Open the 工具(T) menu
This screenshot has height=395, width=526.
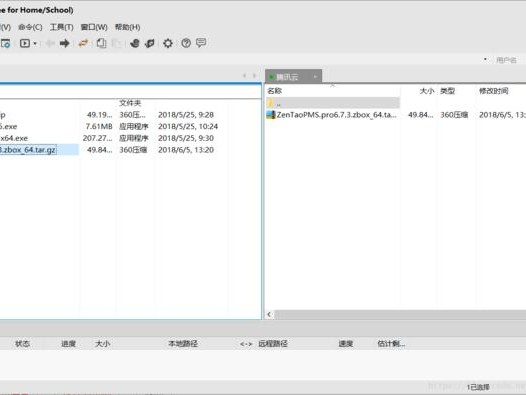pos(61,27)
